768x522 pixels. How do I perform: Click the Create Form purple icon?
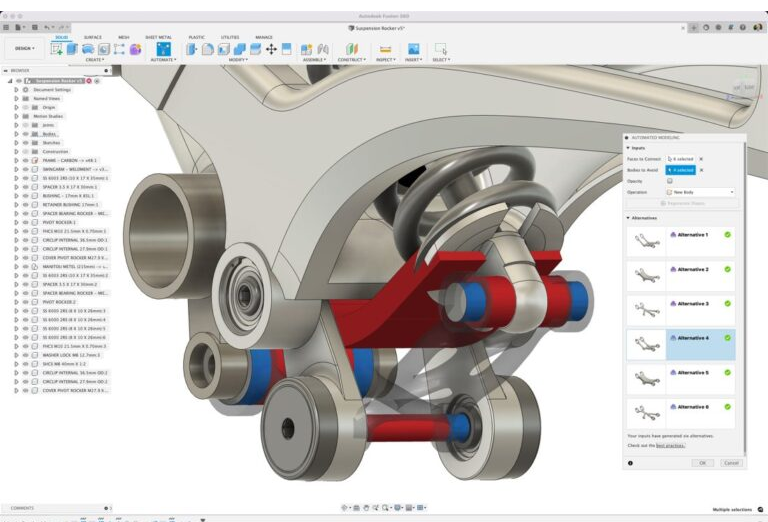coord(135,49)
